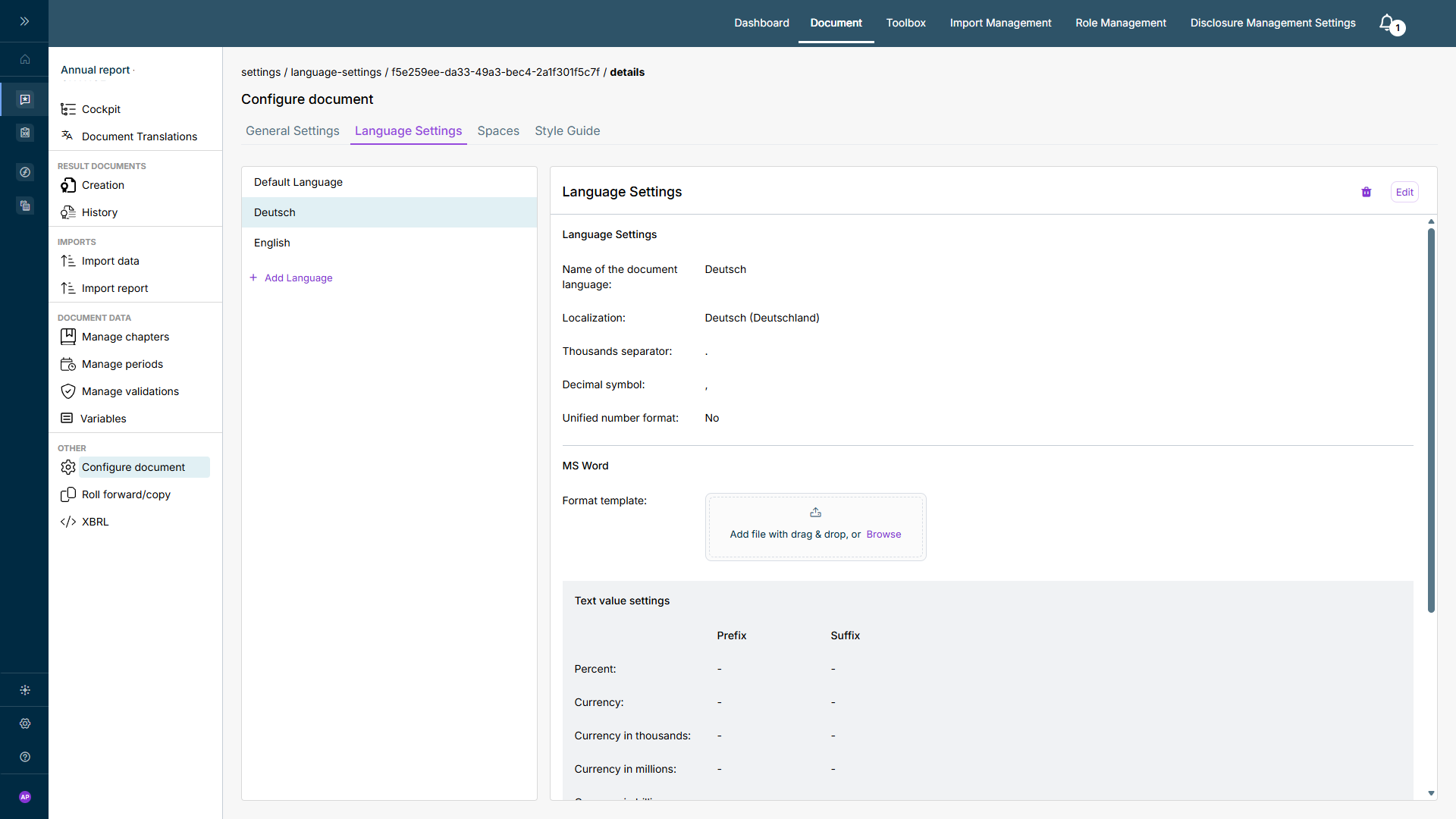The width and height of the screenshot is (1456, 819).
Task: Open Manage validations
Action: [130, 391]
